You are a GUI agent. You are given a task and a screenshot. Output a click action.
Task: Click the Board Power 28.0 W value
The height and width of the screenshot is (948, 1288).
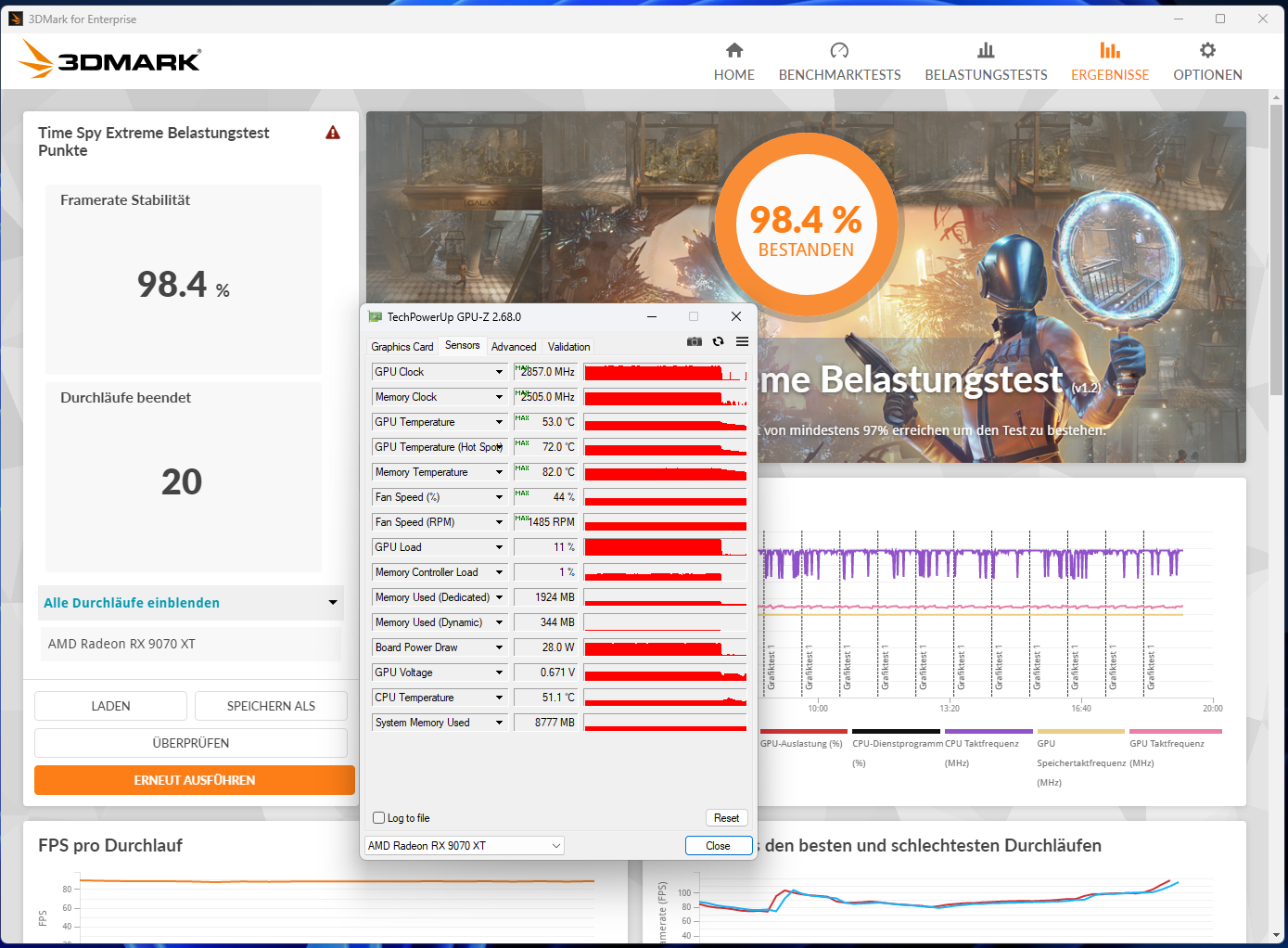click(x=545, y=647)
